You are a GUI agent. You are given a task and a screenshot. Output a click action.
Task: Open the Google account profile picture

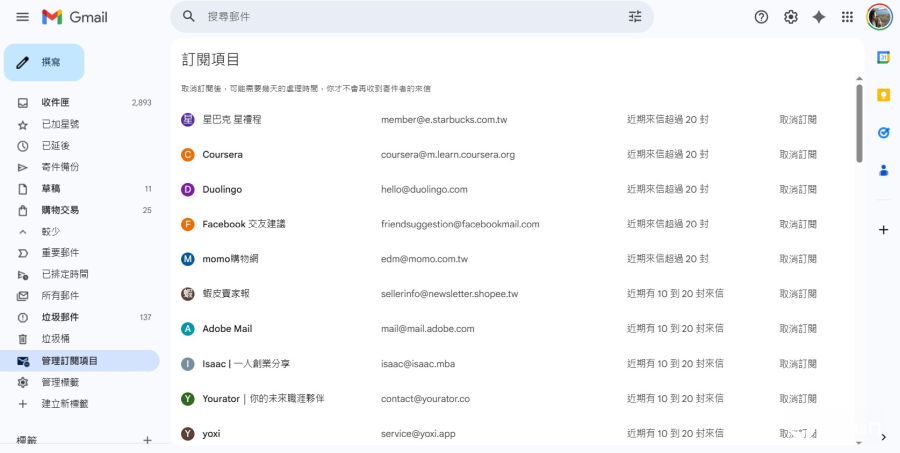[x=879, y=17]
